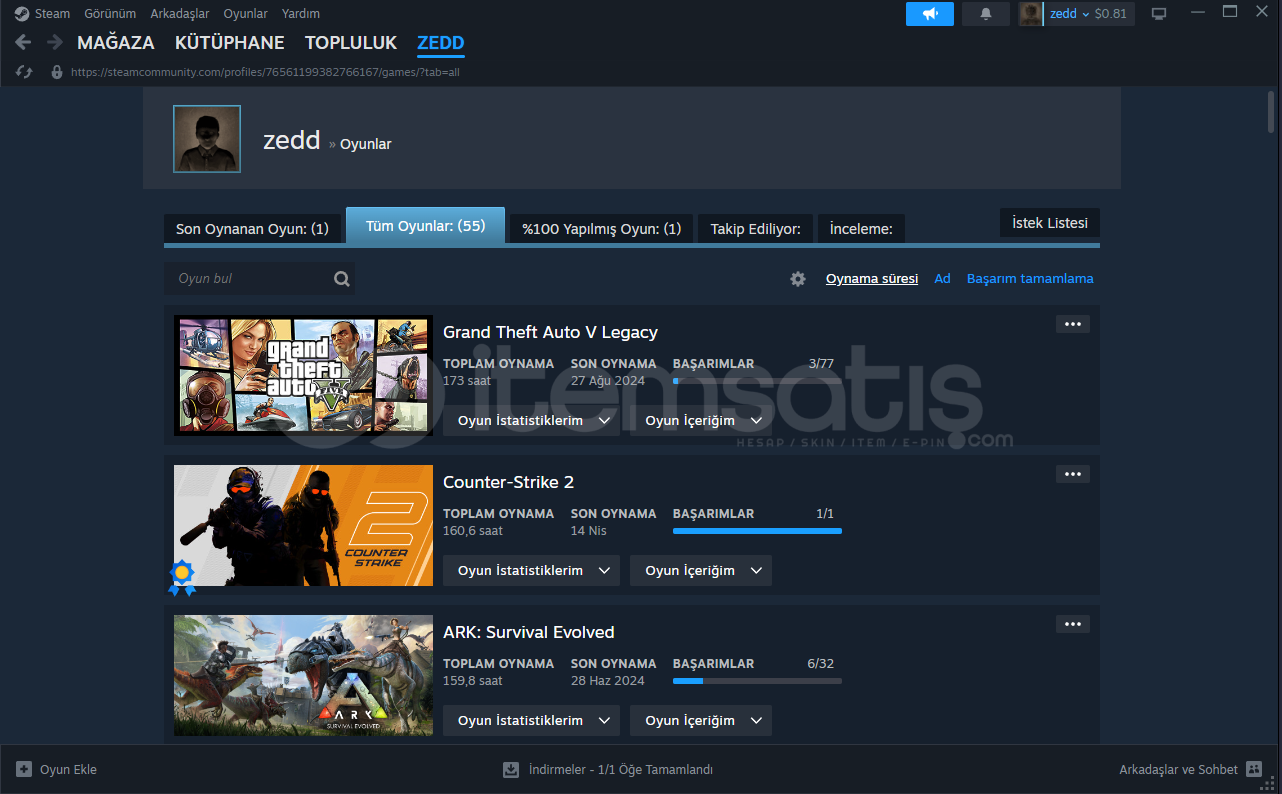Viewport: 1282px width, 794px height.
Task: Expand Oyun İstatistiklerim for Counter-Strike 2
Action: click(x=531, y=571)
